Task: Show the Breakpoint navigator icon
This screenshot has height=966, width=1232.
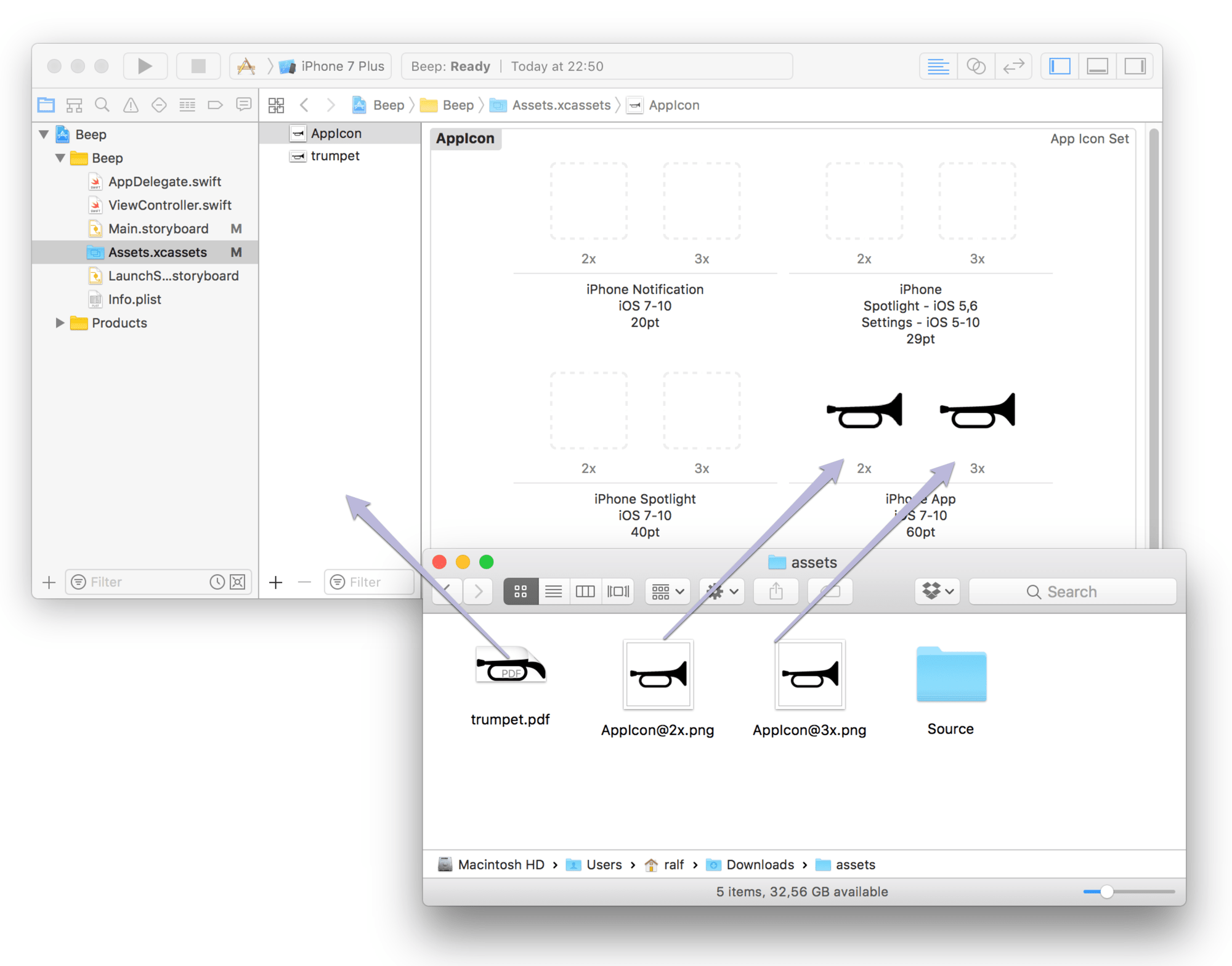Action: coord(215,105)
